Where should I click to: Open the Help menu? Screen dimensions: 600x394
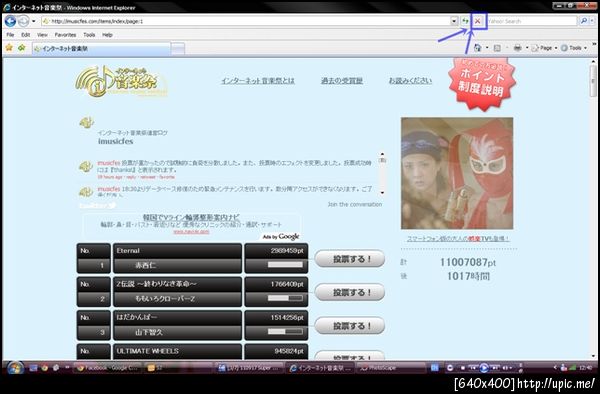107,35
